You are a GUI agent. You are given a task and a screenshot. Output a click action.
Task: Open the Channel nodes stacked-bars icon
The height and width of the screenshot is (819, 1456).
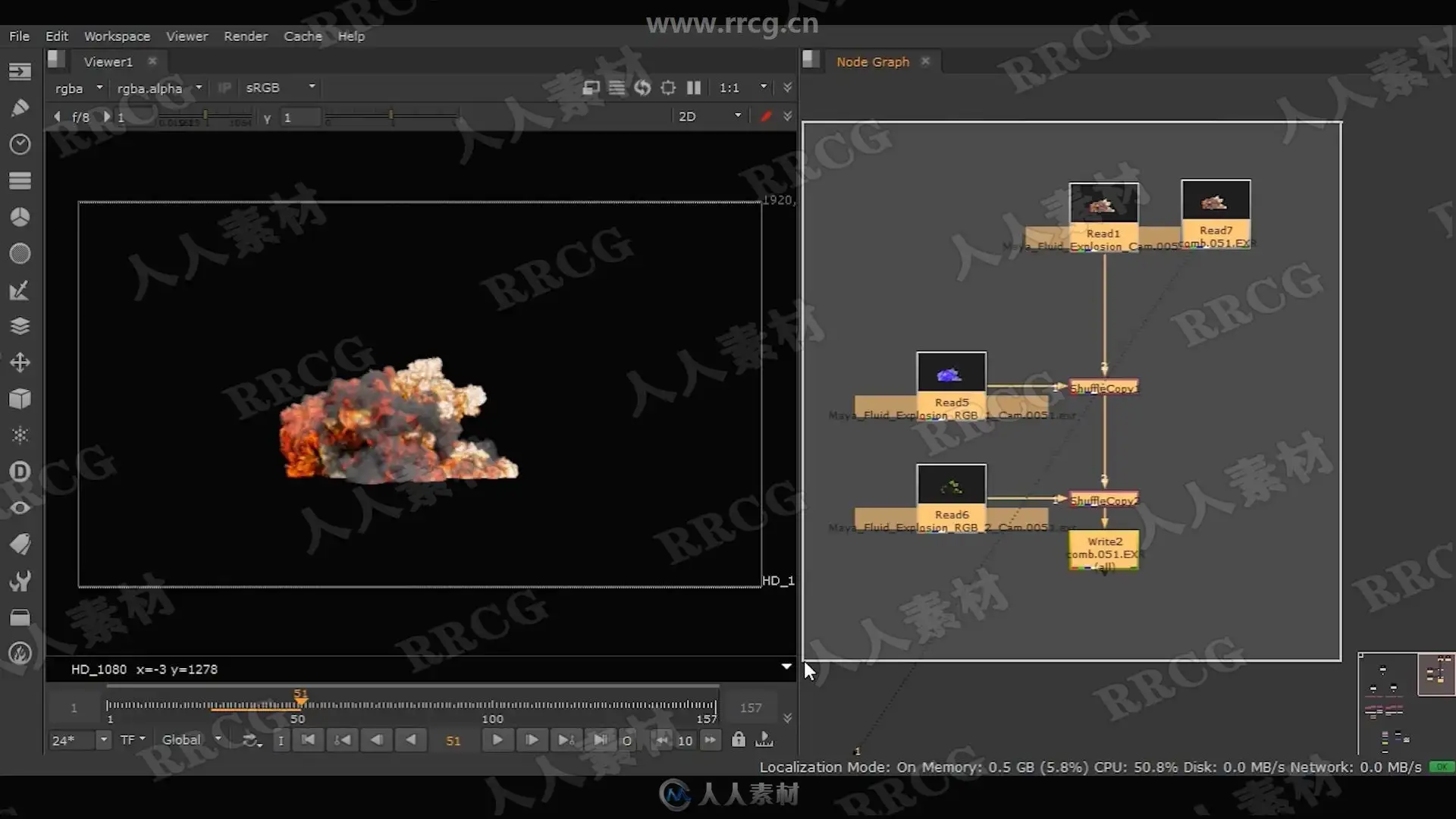[x=20, y=180]
